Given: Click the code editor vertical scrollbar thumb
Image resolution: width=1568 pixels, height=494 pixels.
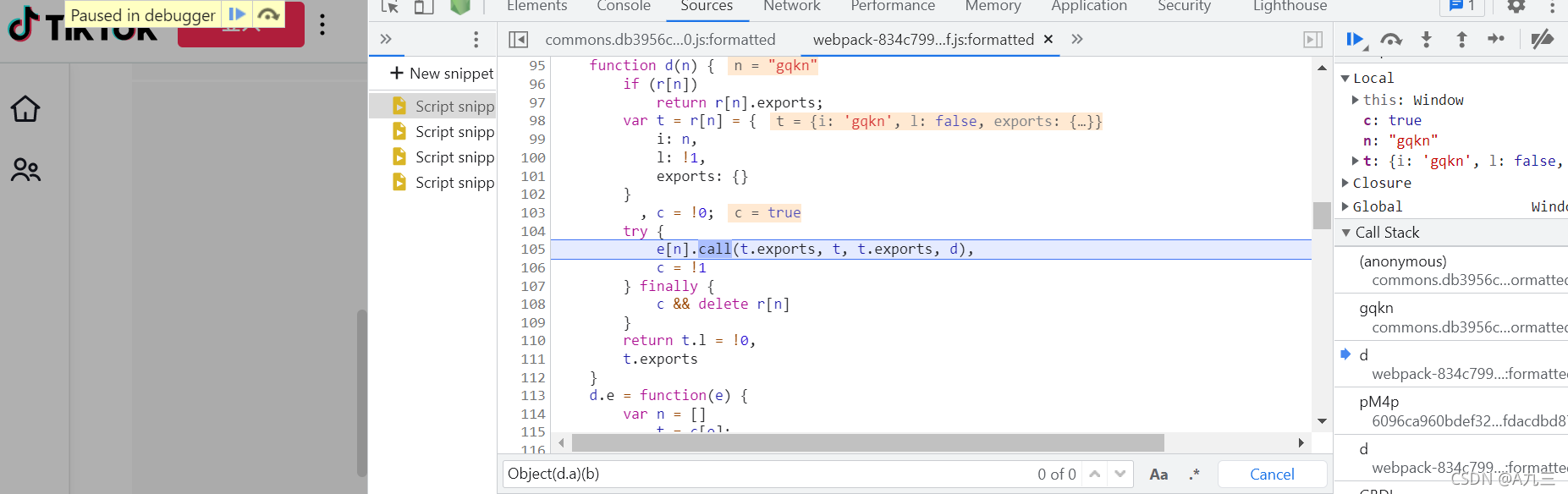Looking at the screenshot, I should [1322, 215].
